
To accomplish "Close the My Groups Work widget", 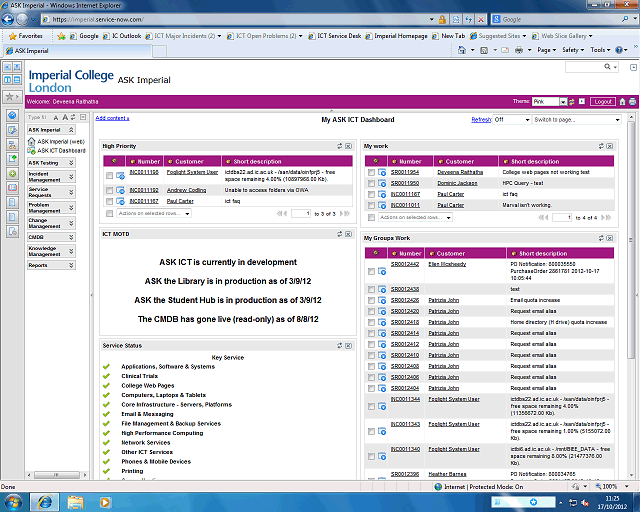I will (610, 237).
